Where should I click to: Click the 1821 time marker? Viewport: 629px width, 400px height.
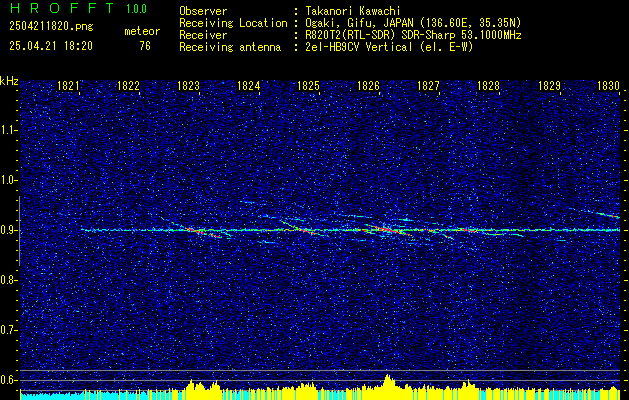(x=68, y=85)
